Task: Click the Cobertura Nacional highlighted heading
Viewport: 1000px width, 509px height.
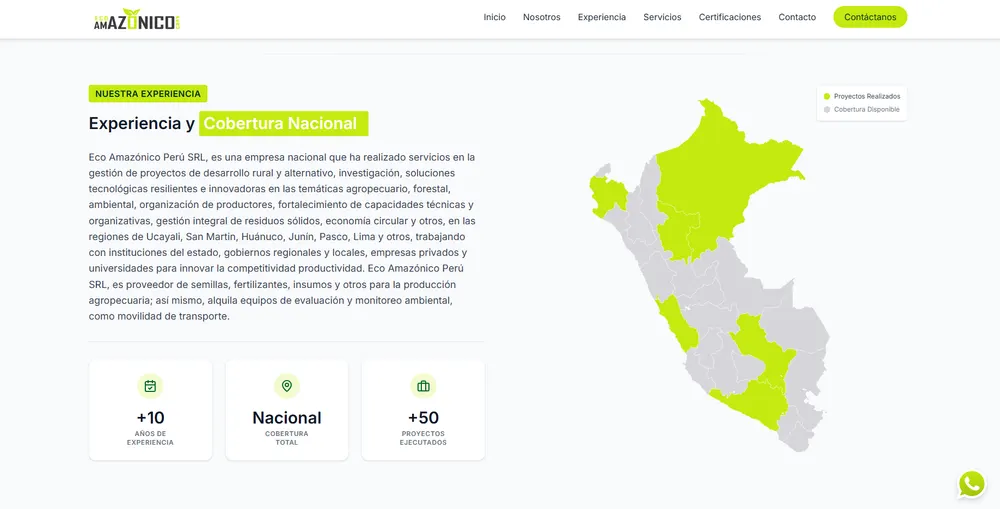Action: point(283,124)
